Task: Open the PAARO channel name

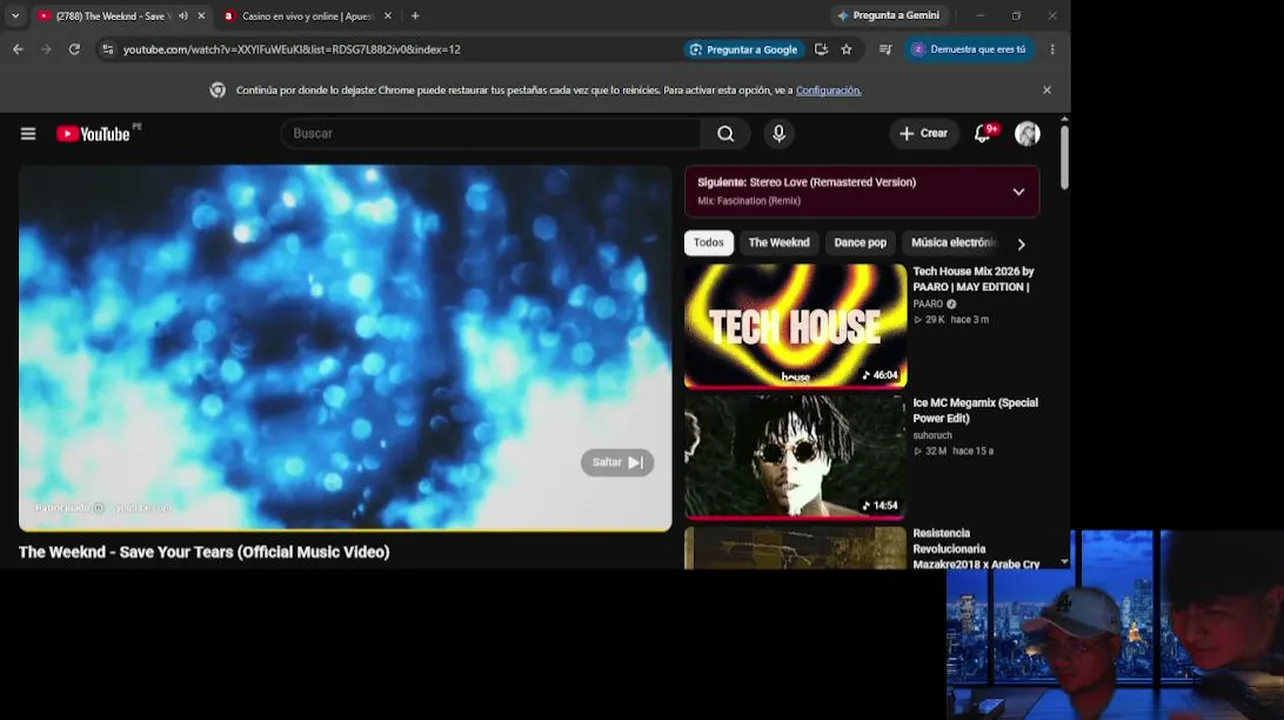Action: (928, 304)
